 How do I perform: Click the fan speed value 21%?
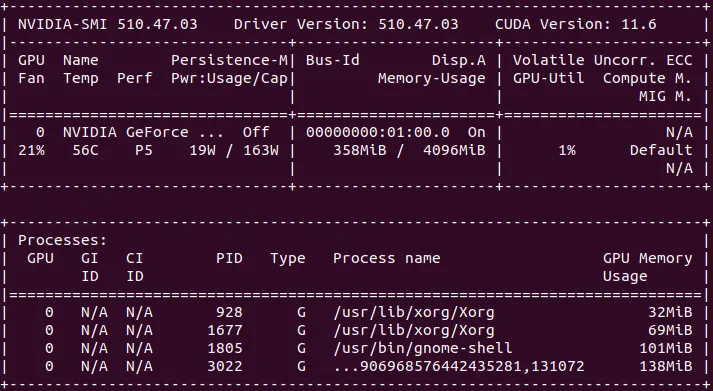click(31, 150)
